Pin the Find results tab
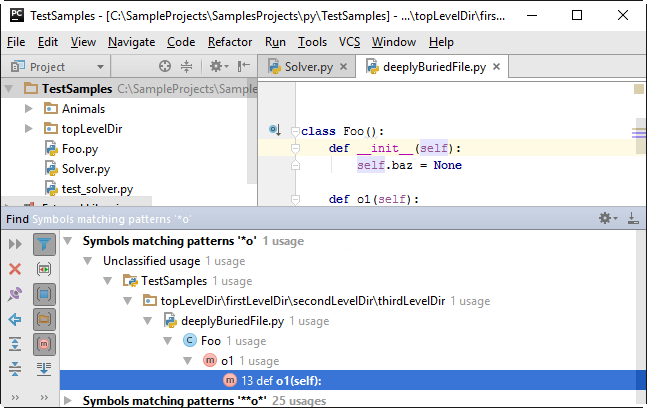647x408 pixels. point(15,294)
